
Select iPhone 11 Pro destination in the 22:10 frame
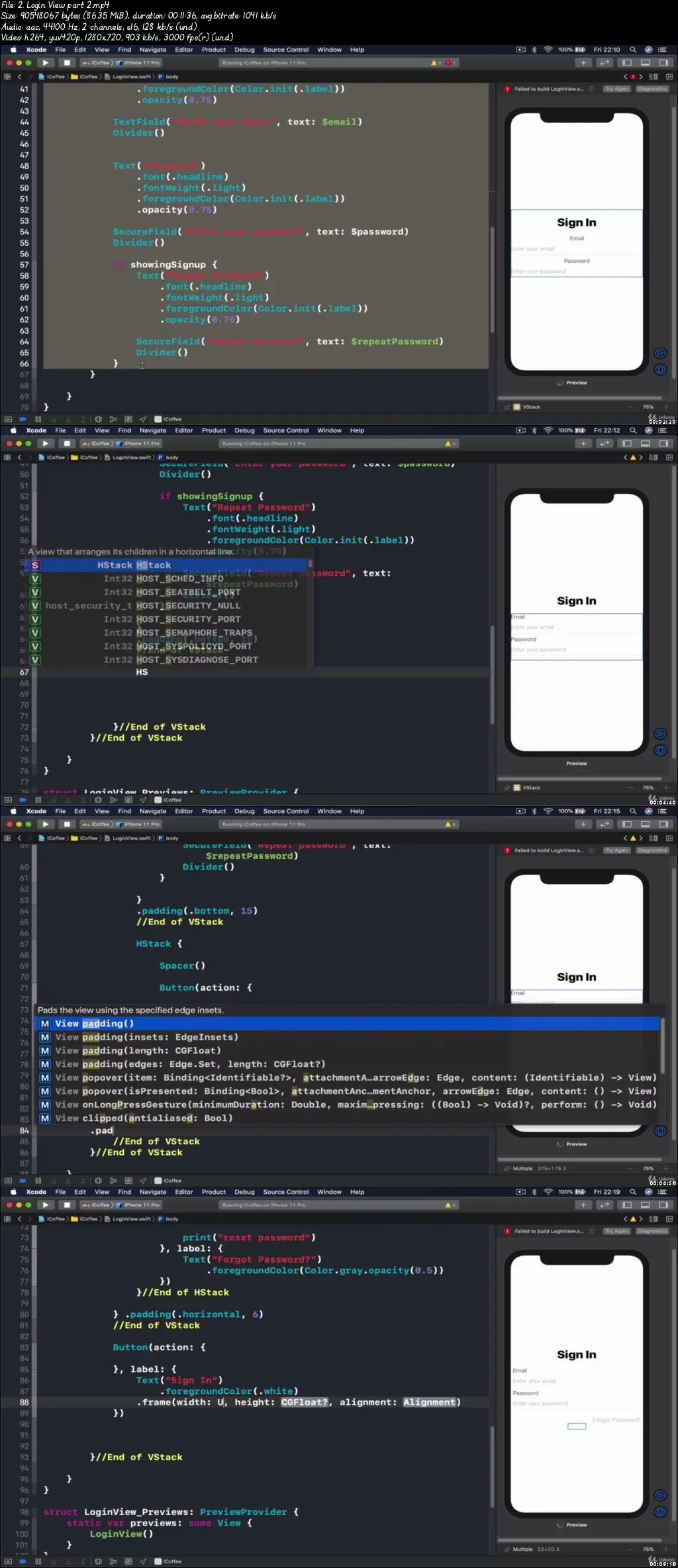[138, 63]
